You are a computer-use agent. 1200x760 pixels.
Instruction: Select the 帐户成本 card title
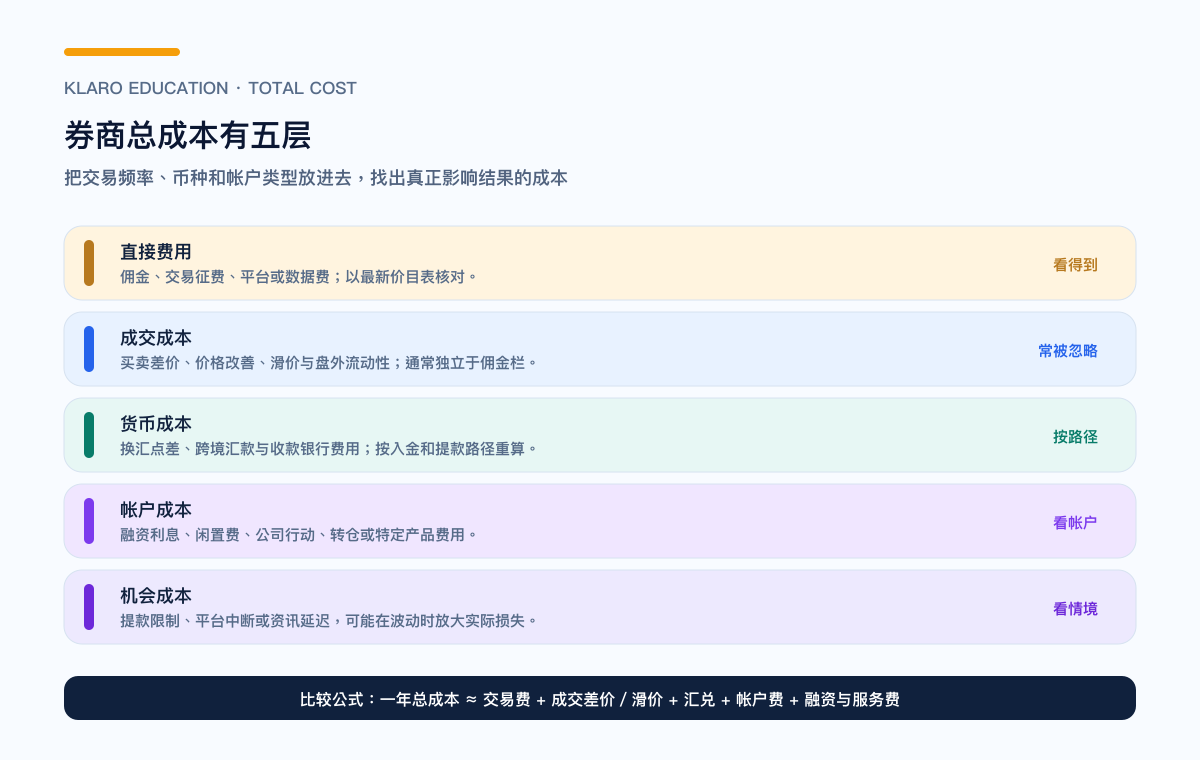click(x=156, y=510)
